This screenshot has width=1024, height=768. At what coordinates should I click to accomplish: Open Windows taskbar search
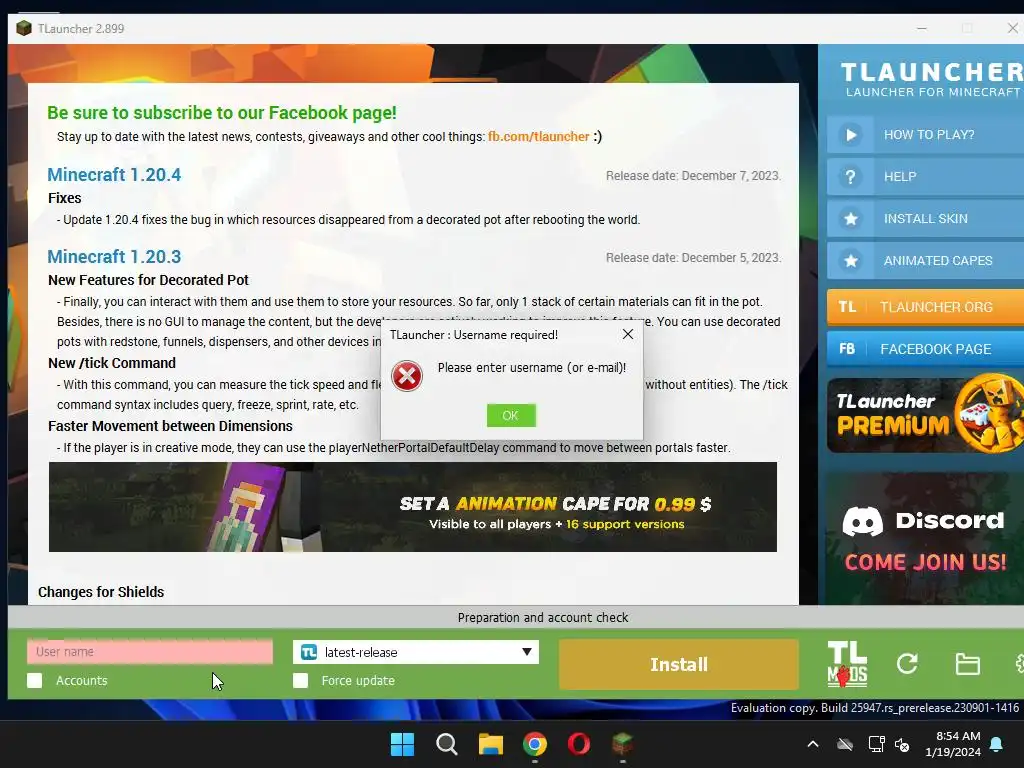(x=447, y=744)
